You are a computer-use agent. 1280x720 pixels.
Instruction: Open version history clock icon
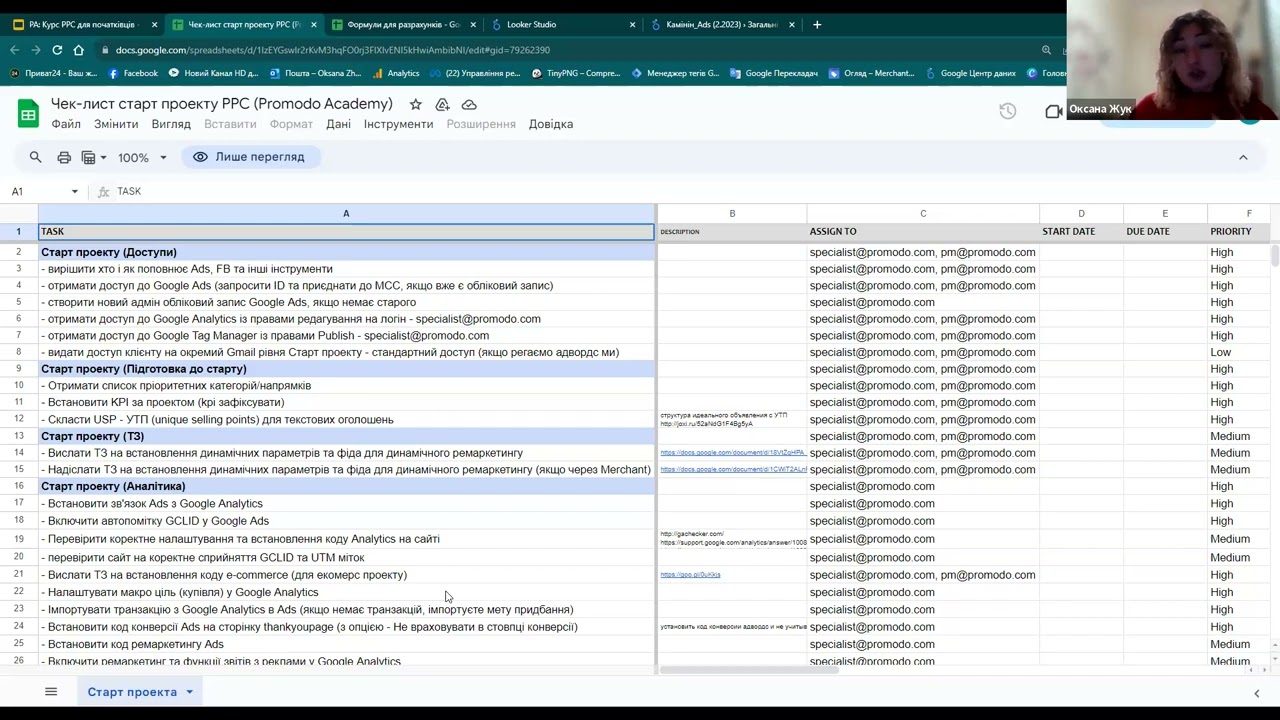[1007, 111]
